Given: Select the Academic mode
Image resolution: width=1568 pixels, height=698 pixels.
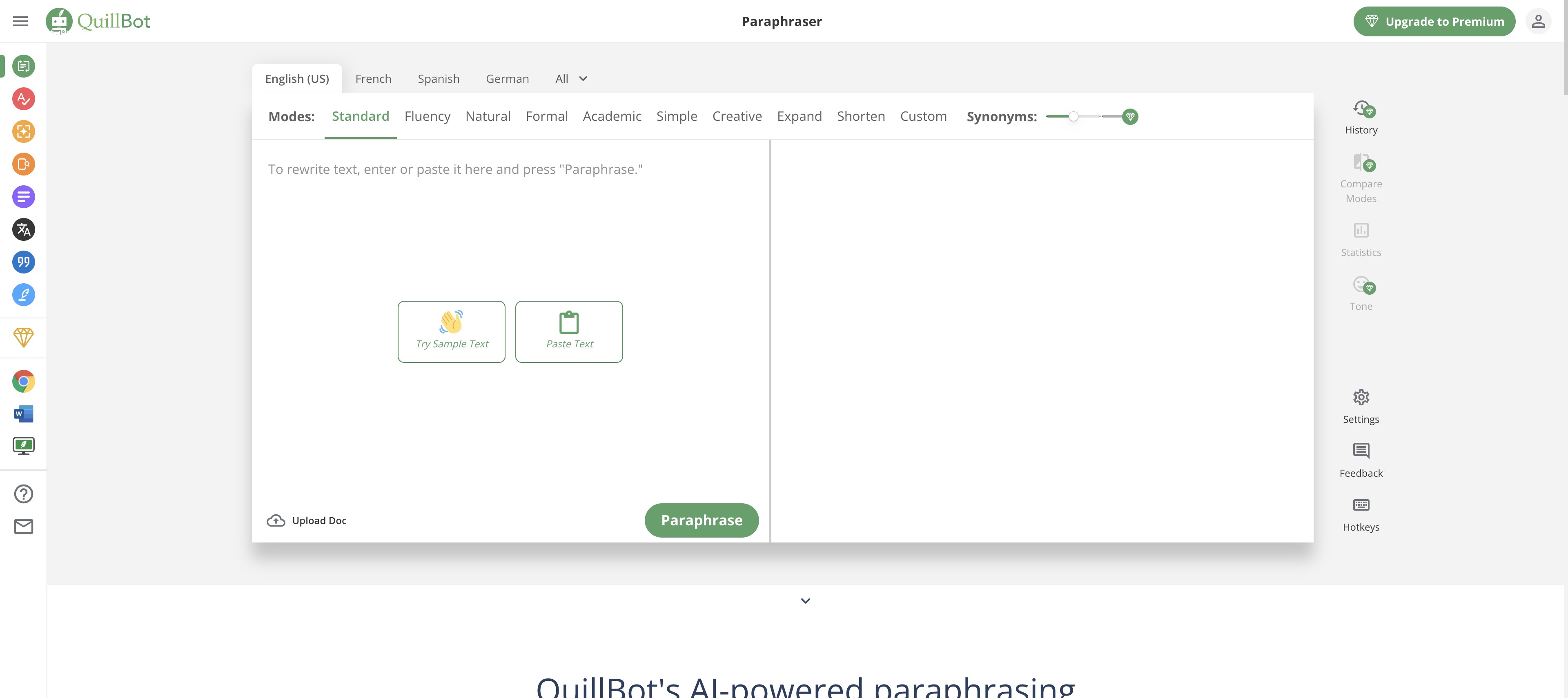Looking at the screenshot, I should 612,116.
